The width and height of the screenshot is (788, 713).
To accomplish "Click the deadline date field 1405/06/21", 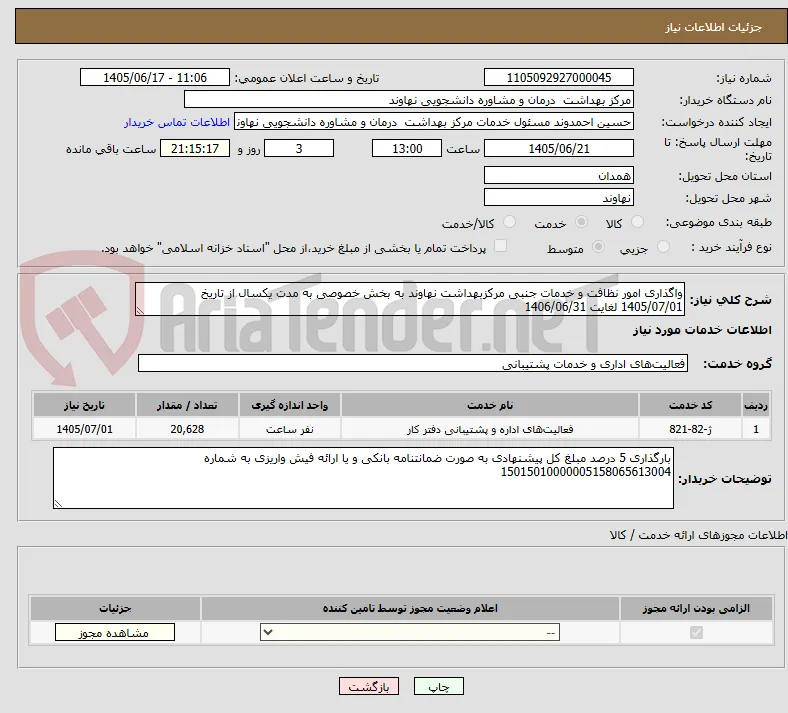I will (x=558, y=149).
